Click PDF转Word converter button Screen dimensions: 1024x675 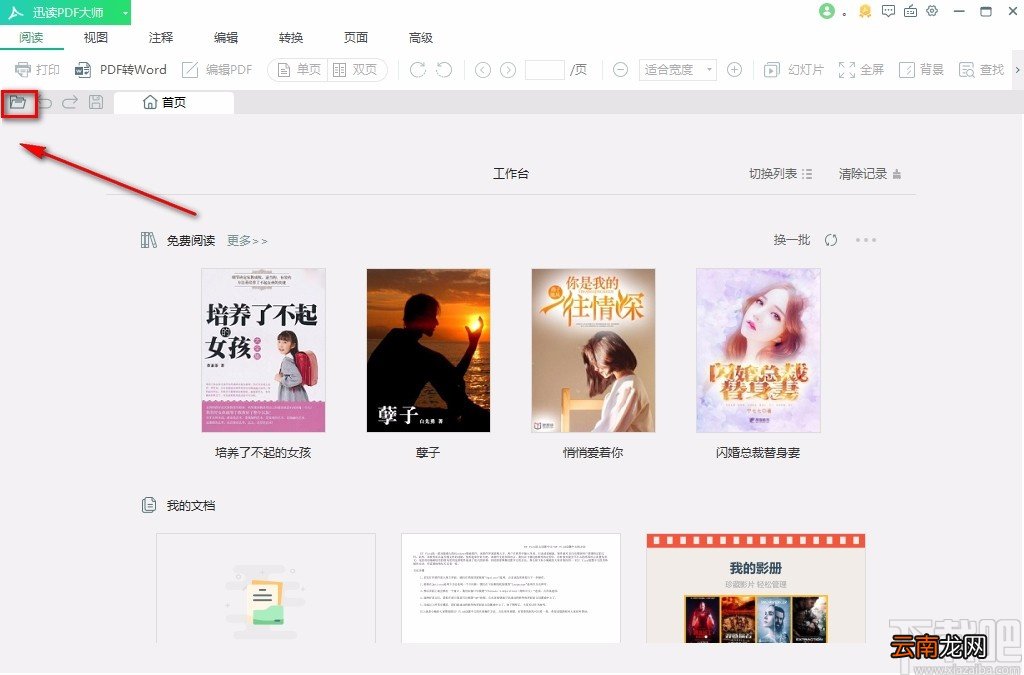(121, 70)
